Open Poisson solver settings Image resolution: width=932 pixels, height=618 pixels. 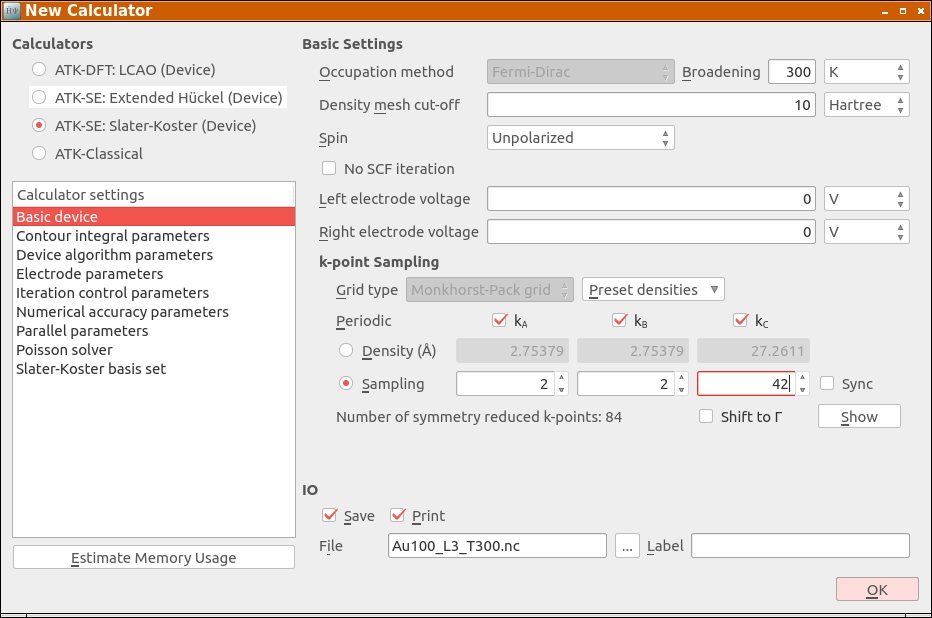[x=154, y=350]
